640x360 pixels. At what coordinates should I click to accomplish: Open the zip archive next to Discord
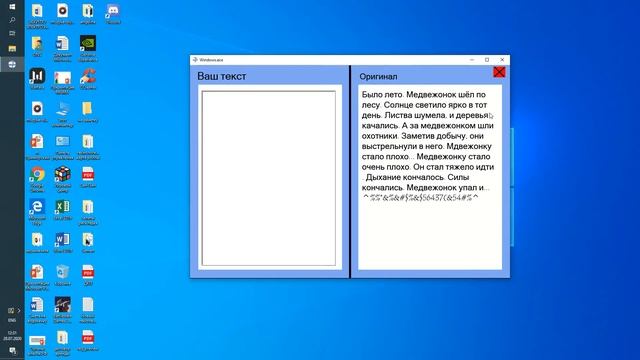pos(88,14)
